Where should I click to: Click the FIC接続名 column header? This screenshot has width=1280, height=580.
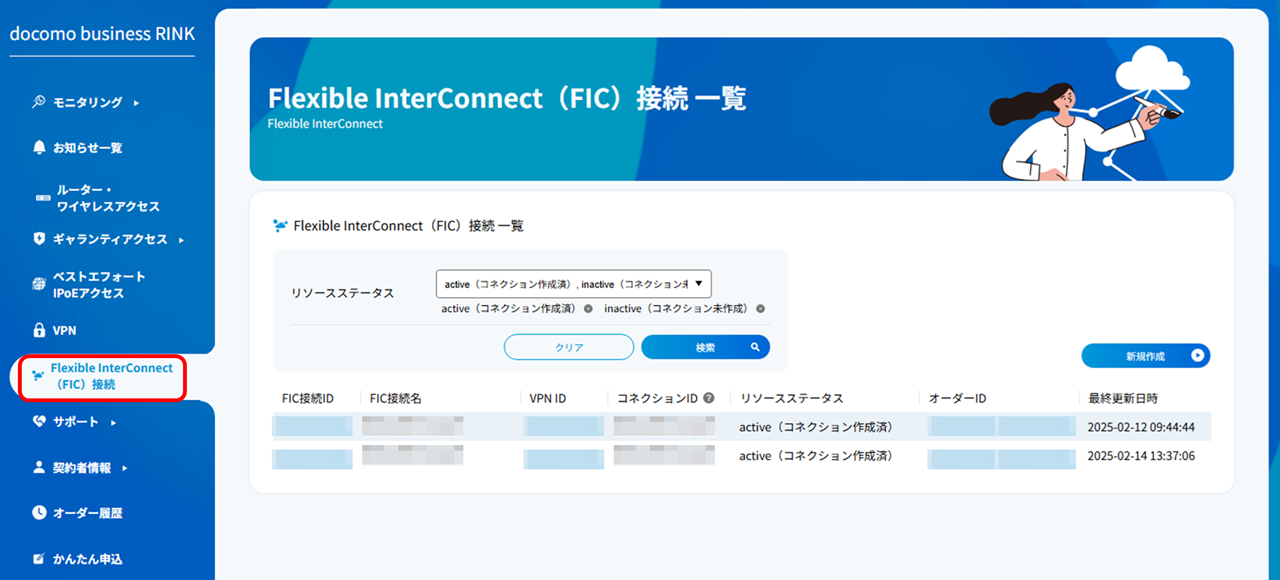coord(396,398)
